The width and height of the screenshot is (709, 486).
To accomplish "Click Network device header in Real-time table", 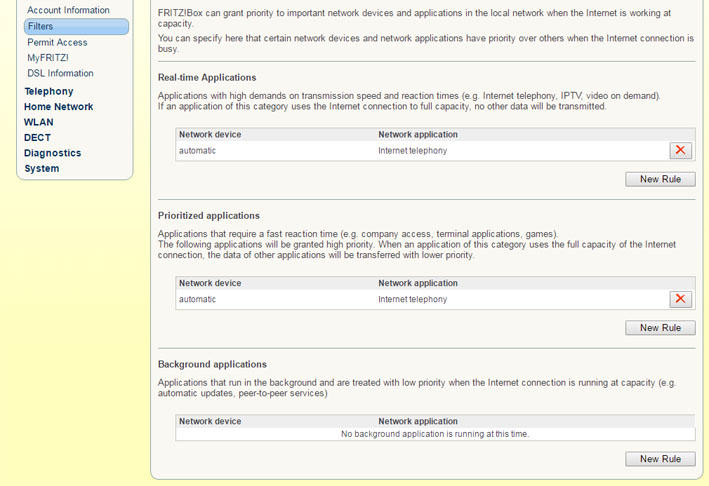I will pos(210,134).
